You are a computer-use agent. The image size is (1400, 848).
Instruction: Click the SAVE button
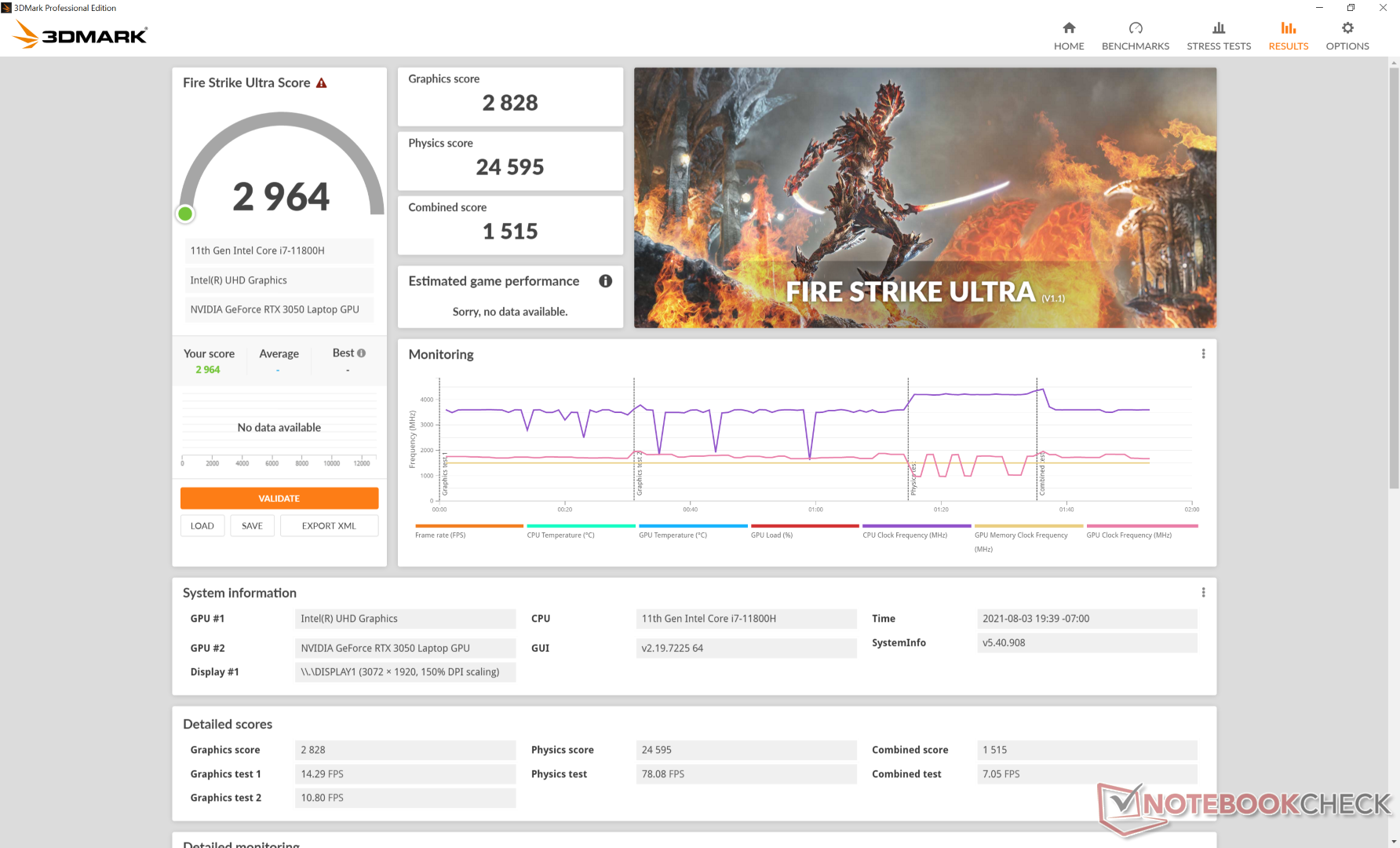[x=252, y=526]
